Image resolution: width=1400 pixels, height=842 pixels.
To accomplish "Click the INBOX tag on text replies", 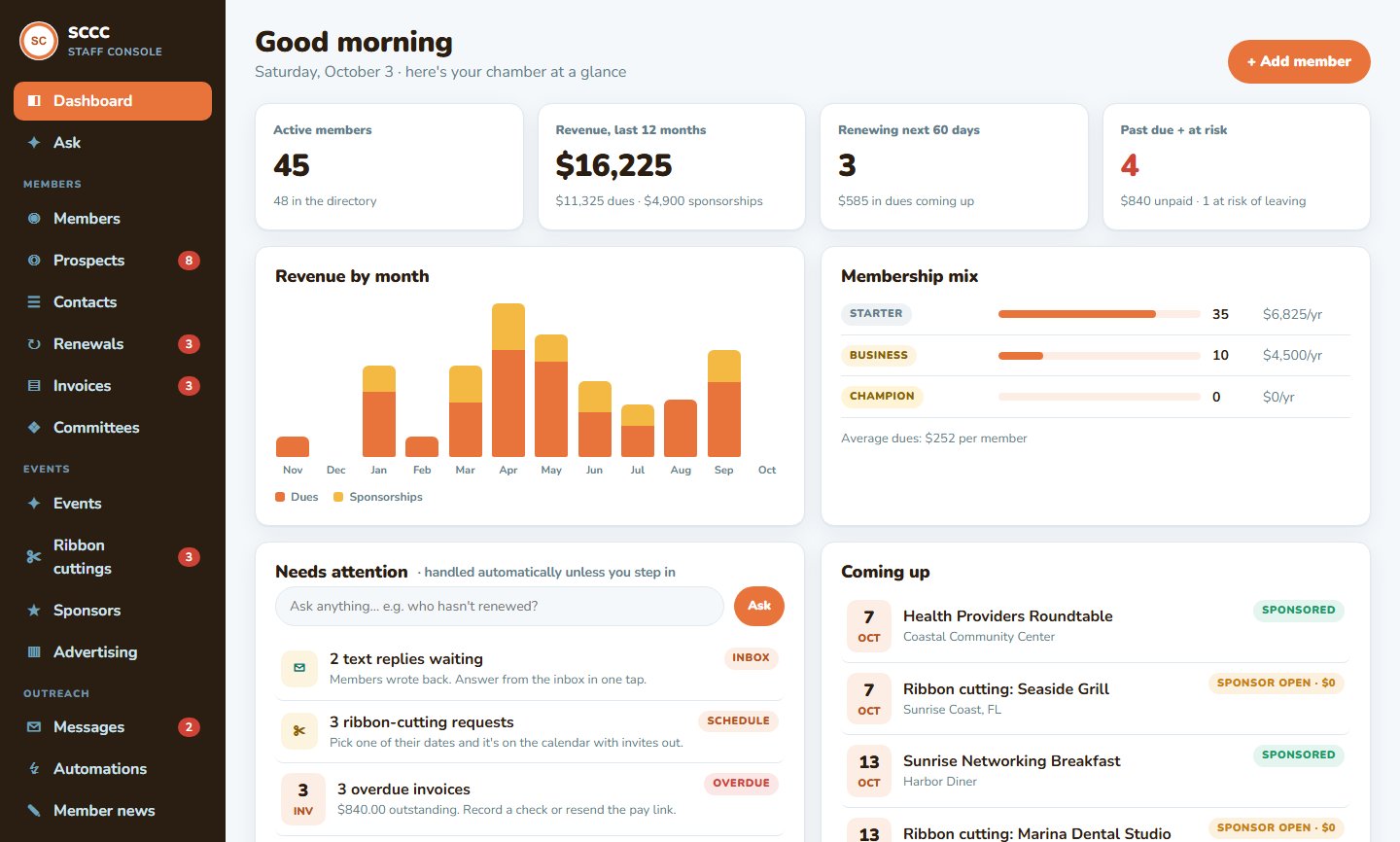I will pyautogui.click(x=752, y=658).
